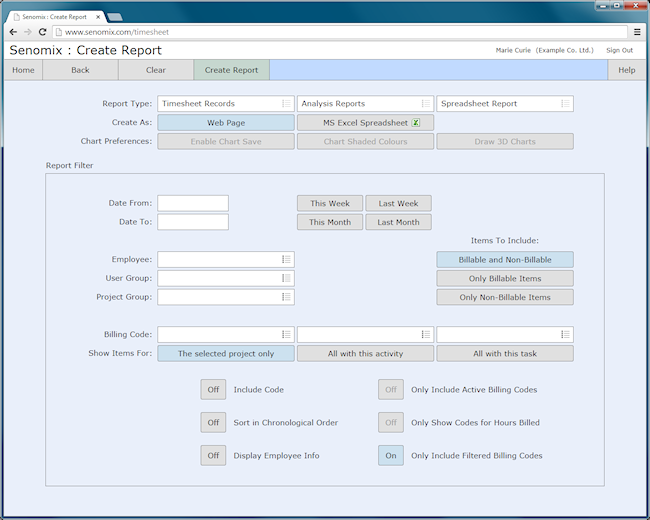Choose Web Page output format
Image resolution: width=650 pixels, height=520 pixels.
[x=226, y=123]
